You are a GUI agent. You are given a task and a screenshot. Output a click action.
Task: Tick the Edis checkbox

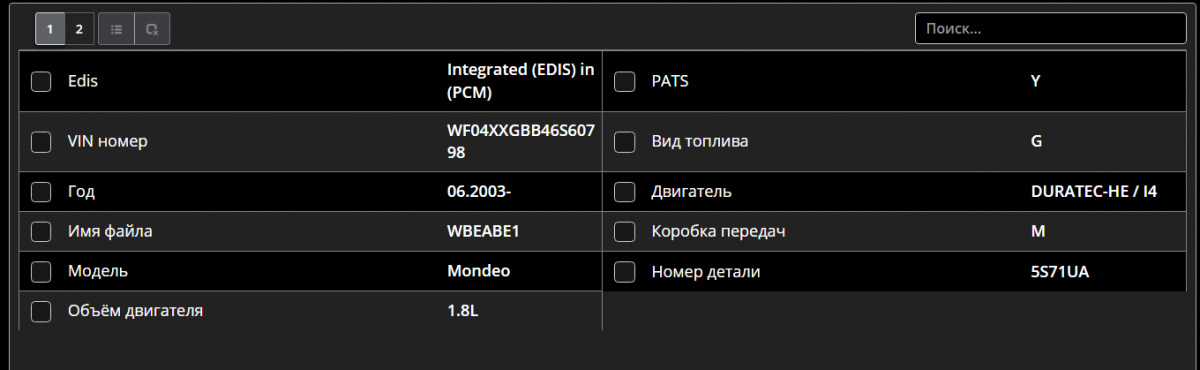click(x=41, y=81)
